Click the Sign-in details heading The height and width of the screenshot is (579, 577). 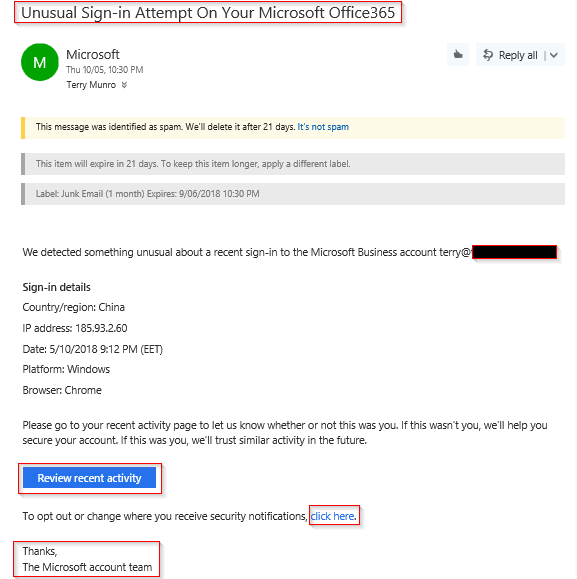pyautogui.click(x=56, y=287)
